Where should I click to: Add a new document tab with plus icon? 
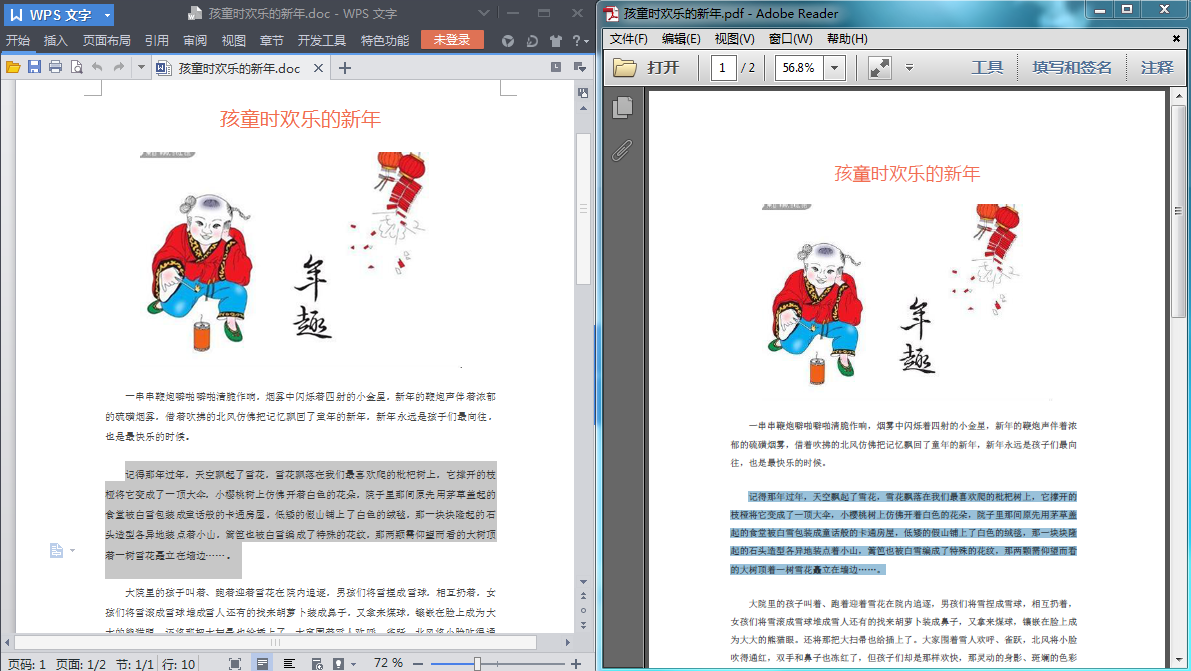[345, 68]
